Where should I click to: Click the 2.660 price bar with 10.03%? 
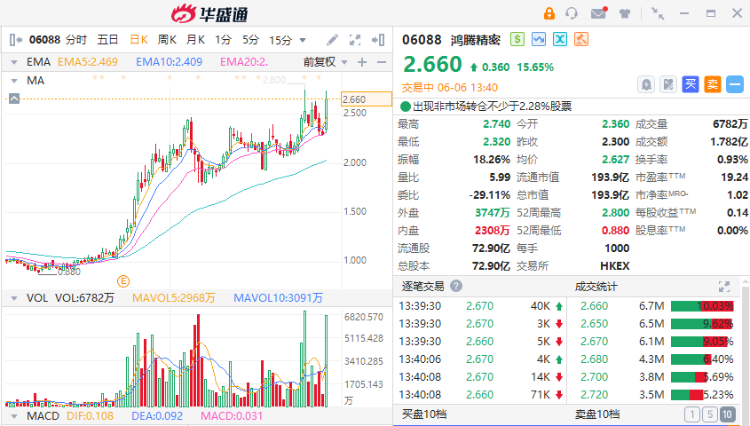pyautogui.click(x=702, y=306)
